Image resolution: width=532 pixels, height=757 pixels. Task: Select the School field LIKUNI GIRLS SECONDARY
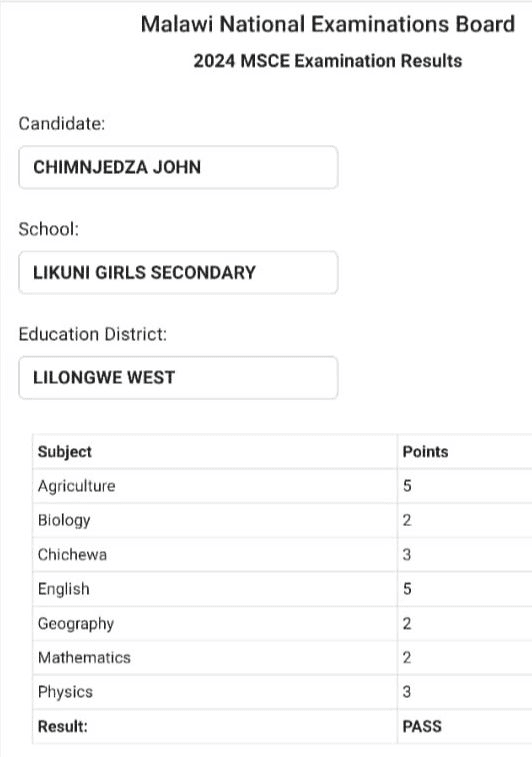click(x=178, y=273)
